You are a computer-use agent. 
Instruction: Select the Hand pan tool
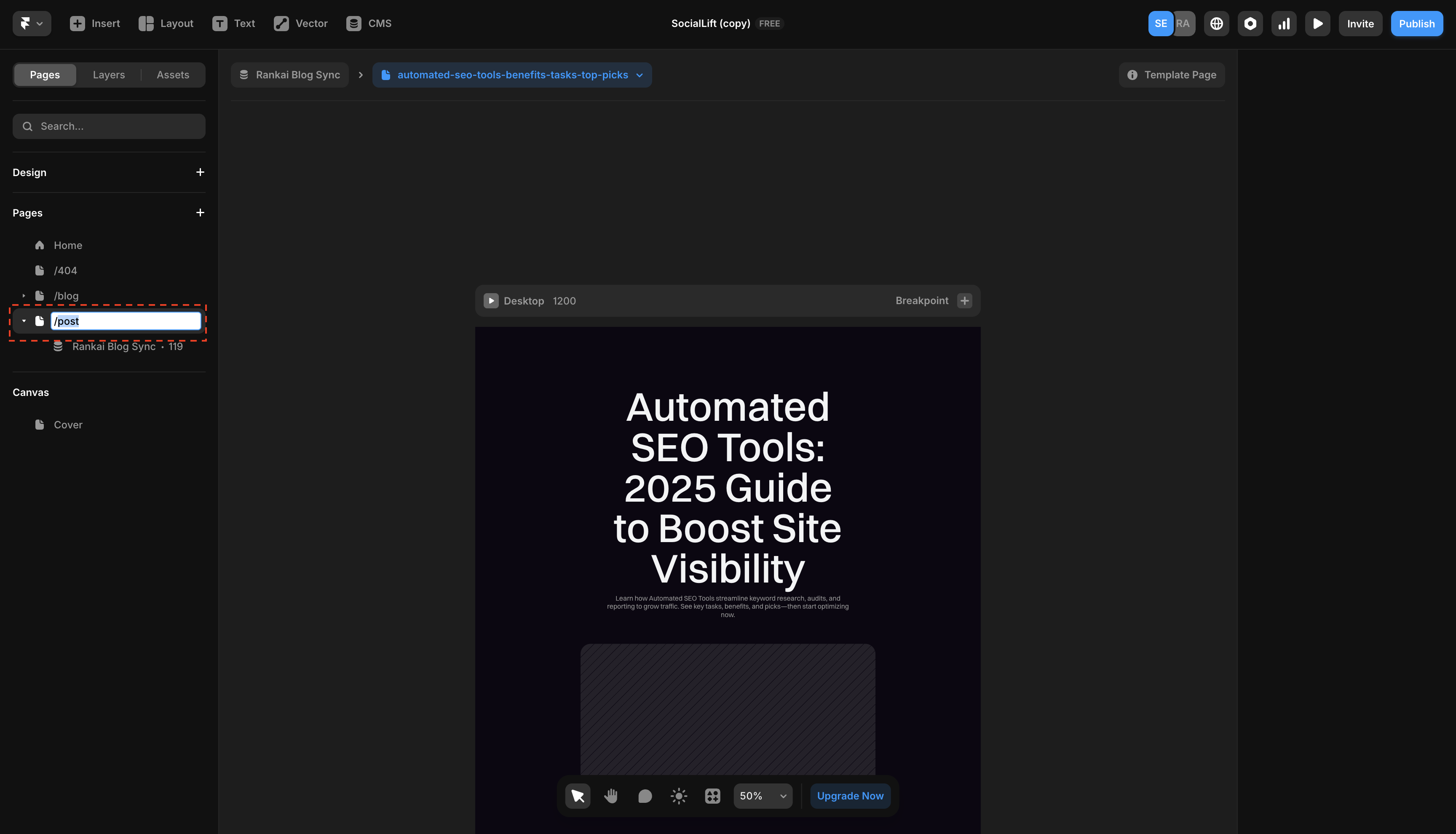coord(610,796)
